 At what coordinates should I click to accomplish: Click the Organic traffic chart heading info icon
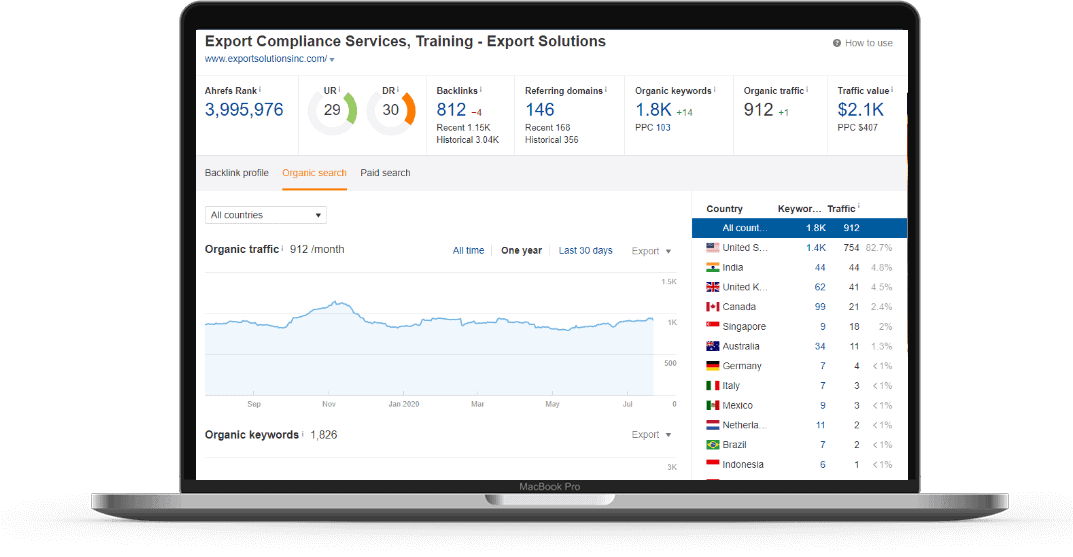click(x=283, y=248)
